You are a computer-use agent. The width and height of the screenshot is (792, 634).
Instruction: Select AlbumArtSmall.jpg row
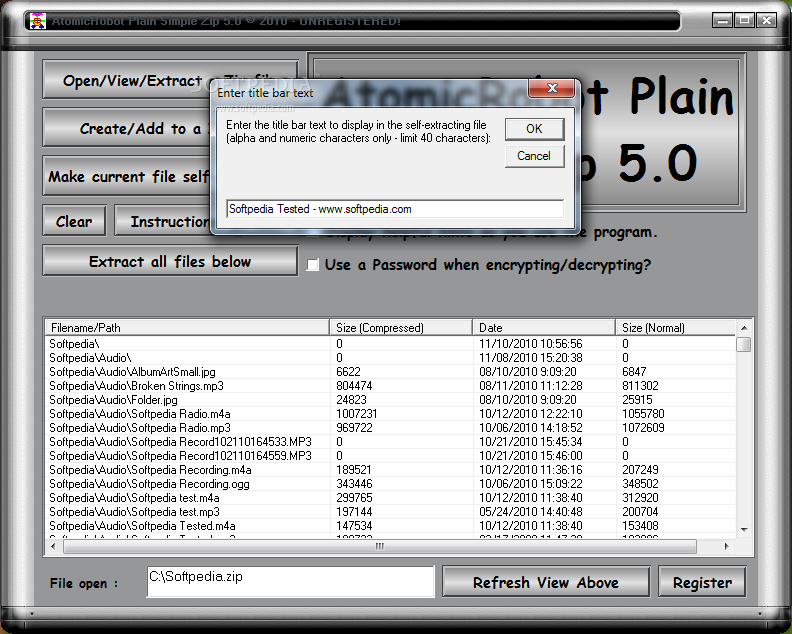pyautogui.click(x=390, y=372)
